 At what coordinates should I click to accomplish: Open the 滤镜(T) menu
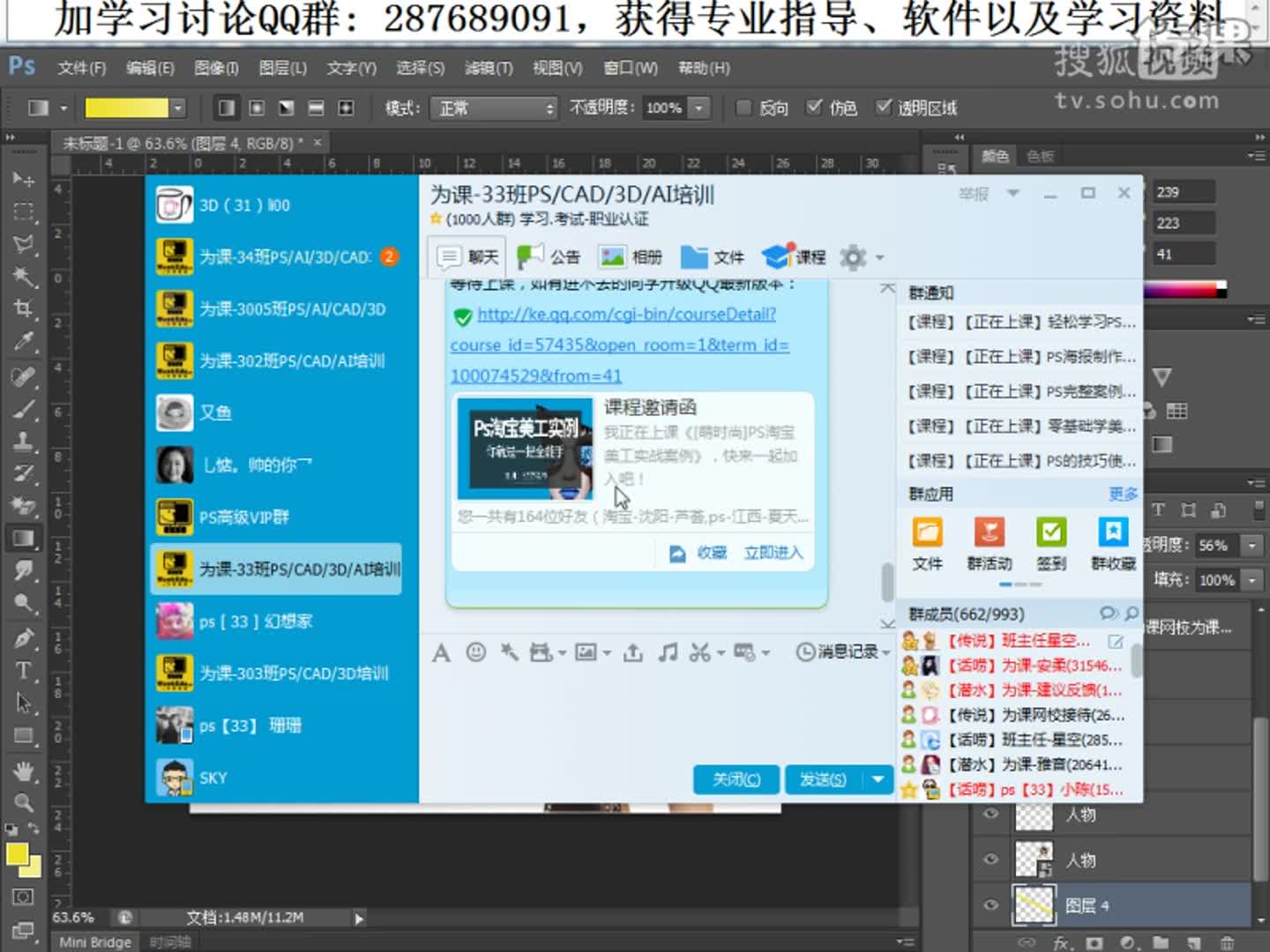coord(489,68)
